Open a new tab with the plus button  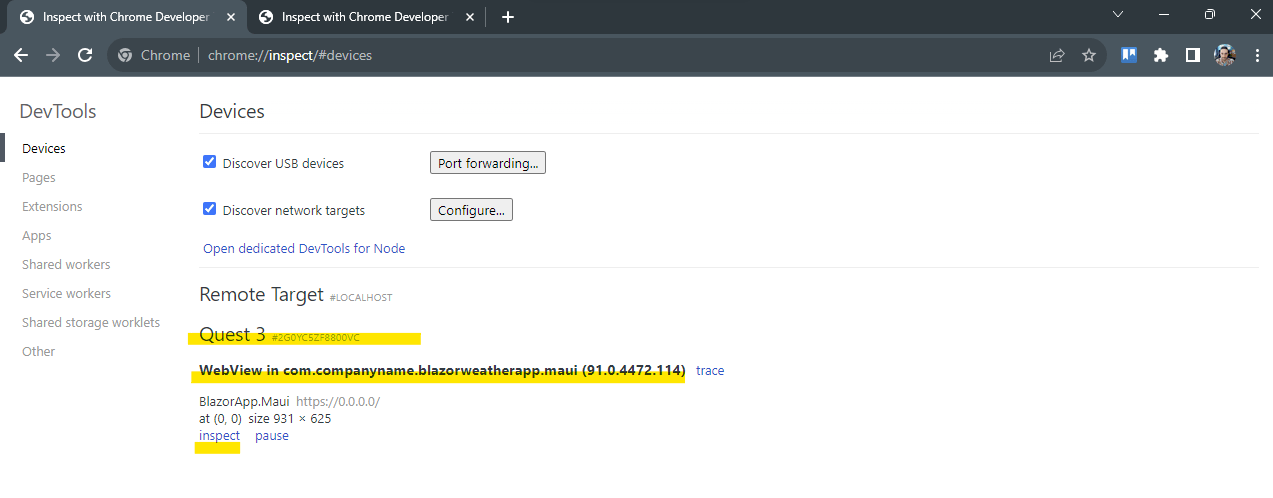[x=508, y=17]
